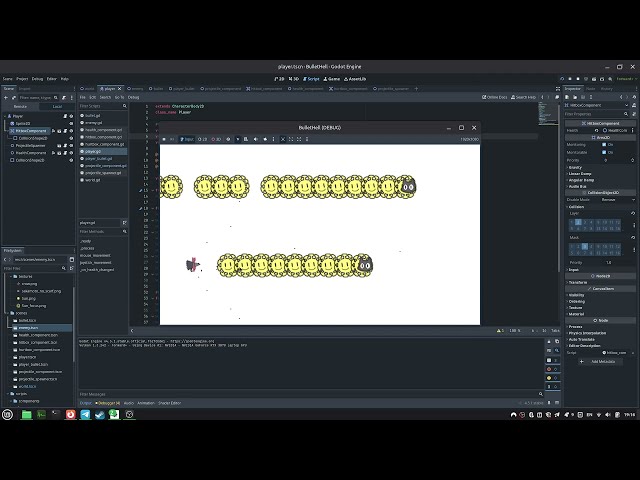Click Online Docs in script editor
The width and height of the screenshot is (640, 480).
click(x=495, y=97)
